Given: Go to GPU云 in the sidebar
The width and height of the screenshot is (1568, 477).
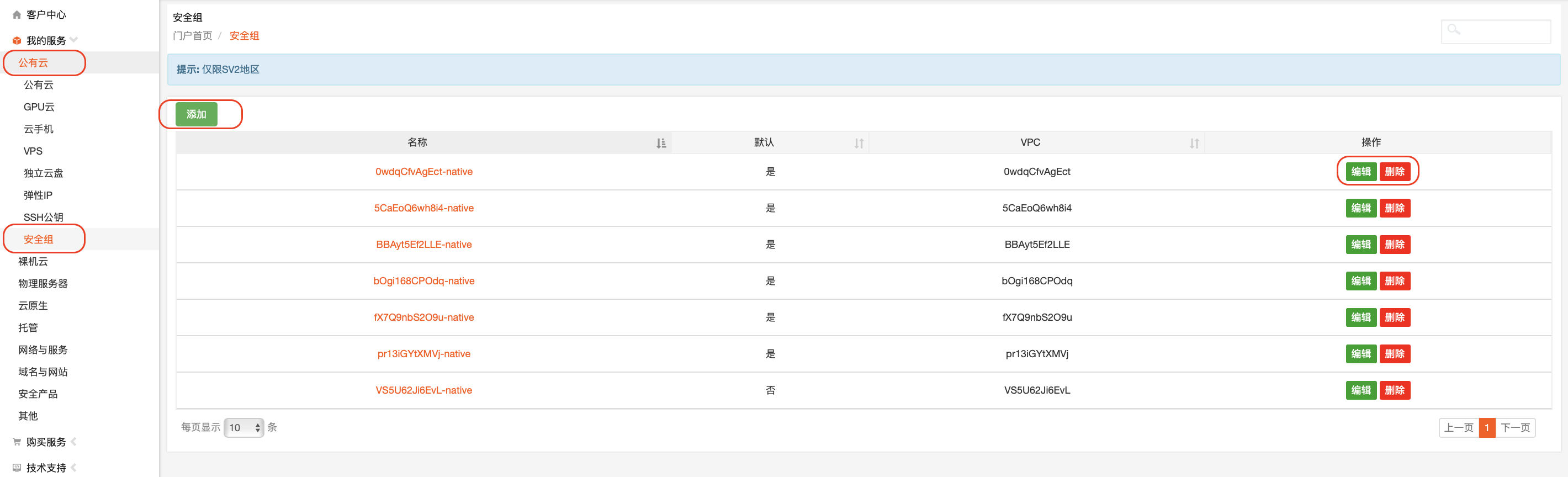Looking at the screenshot, I should (x=39, y=107).
